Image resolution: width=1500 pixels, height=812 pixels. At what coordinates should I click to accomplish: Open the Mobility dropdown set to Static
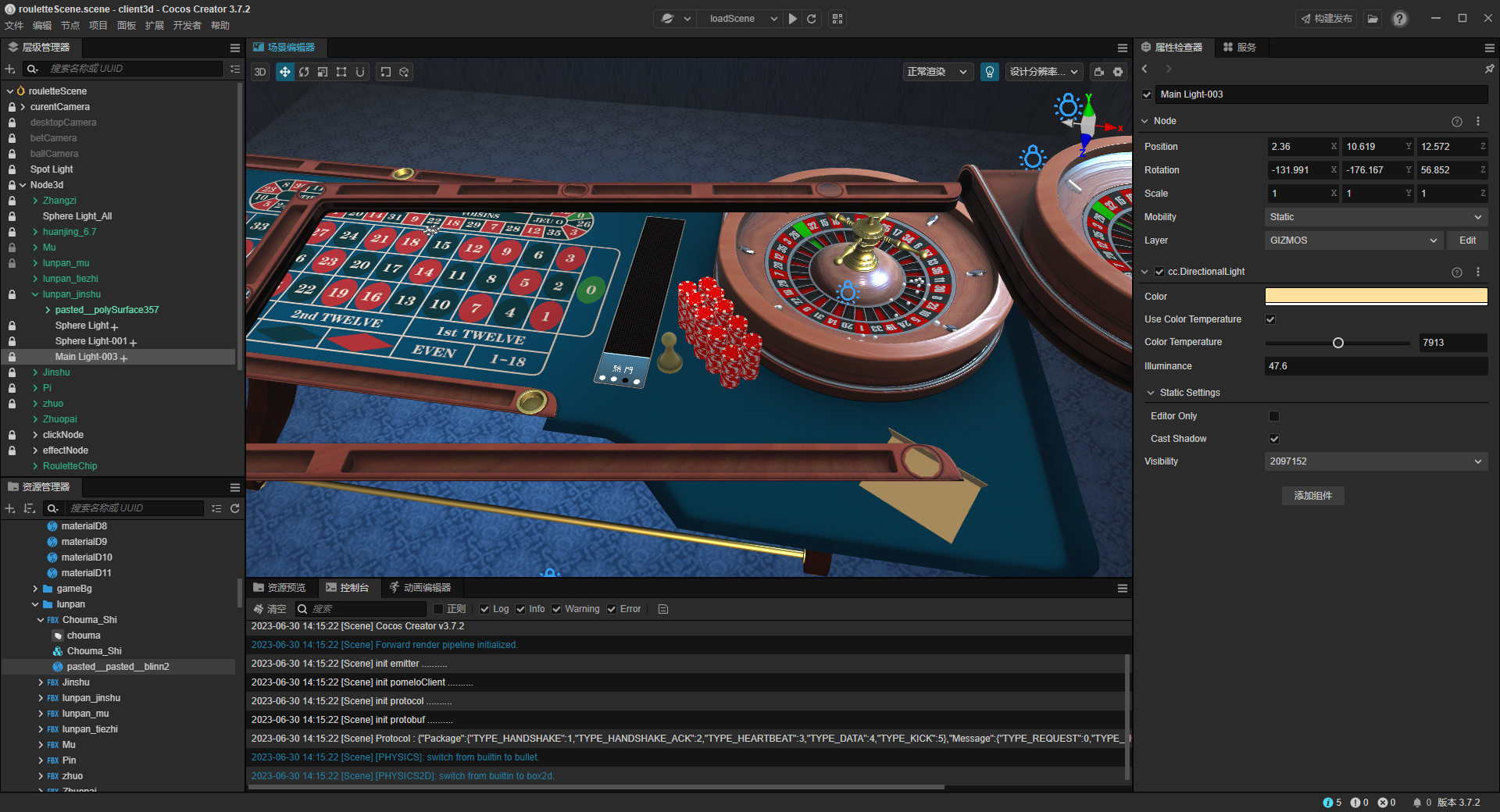(x=1376, y=217)
